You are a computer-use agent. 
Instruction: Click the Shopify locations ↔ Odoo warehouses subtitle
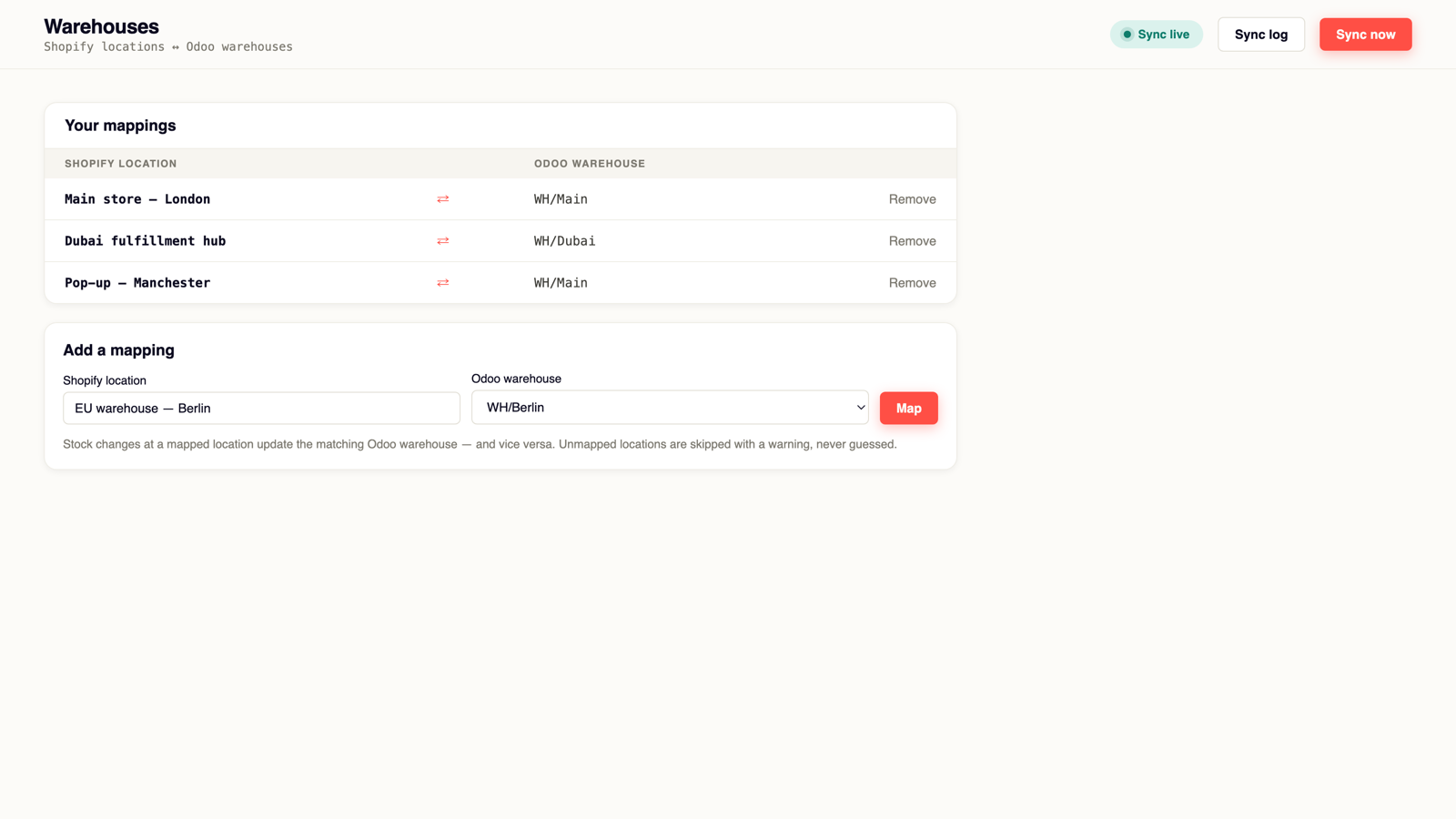pyautogui.click(x=168, y=46)
